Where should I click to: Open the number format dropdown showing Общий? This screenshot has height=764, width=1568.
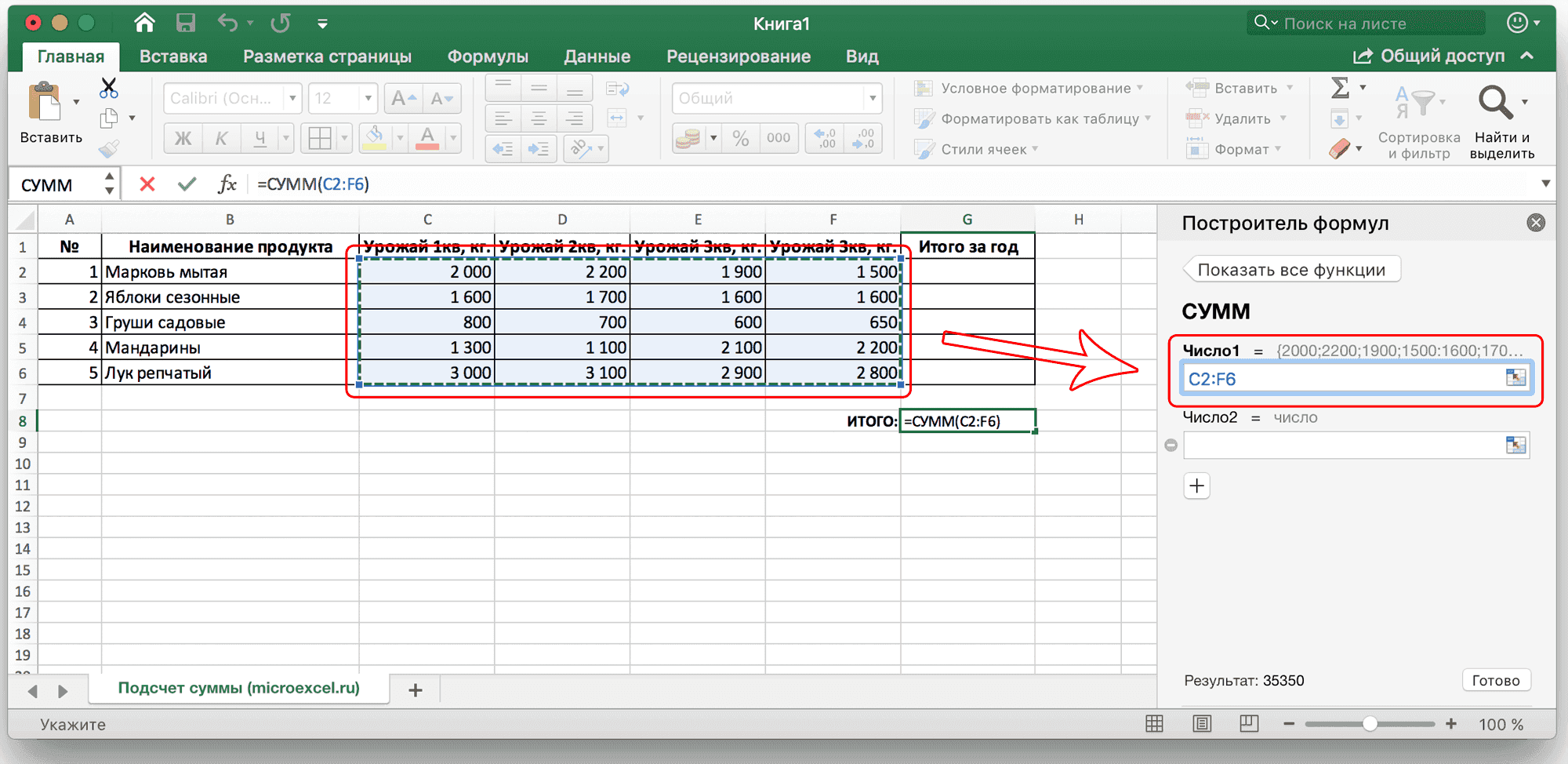[x=873, y=97]
